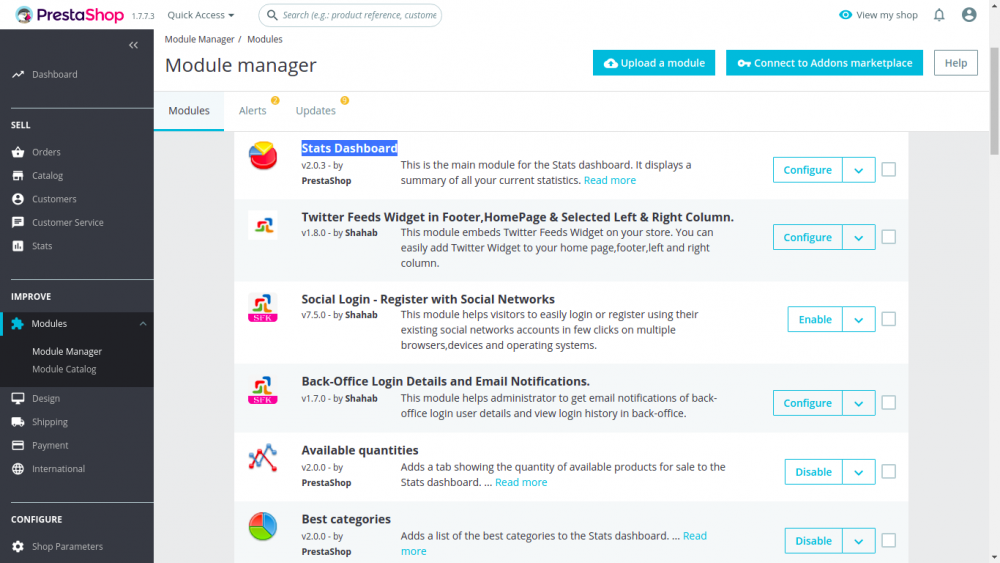Click the Payment card icon
This screenshot has height=563, width=1000.
tap(18, 445)
